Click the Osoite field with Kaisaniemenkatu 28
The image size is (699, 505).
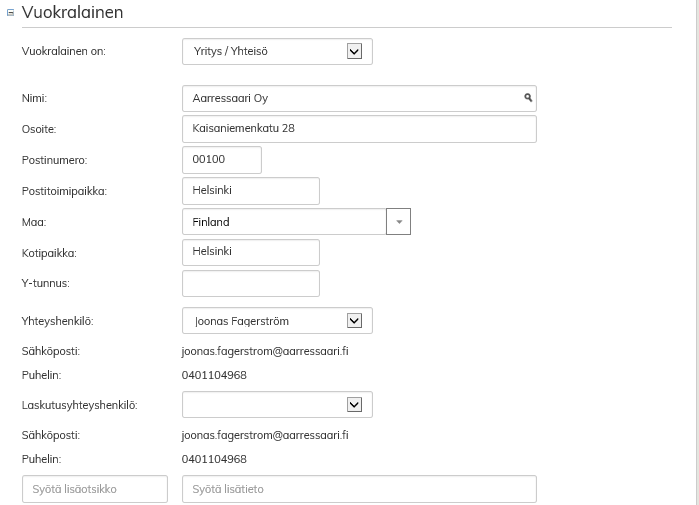(359, 129)
